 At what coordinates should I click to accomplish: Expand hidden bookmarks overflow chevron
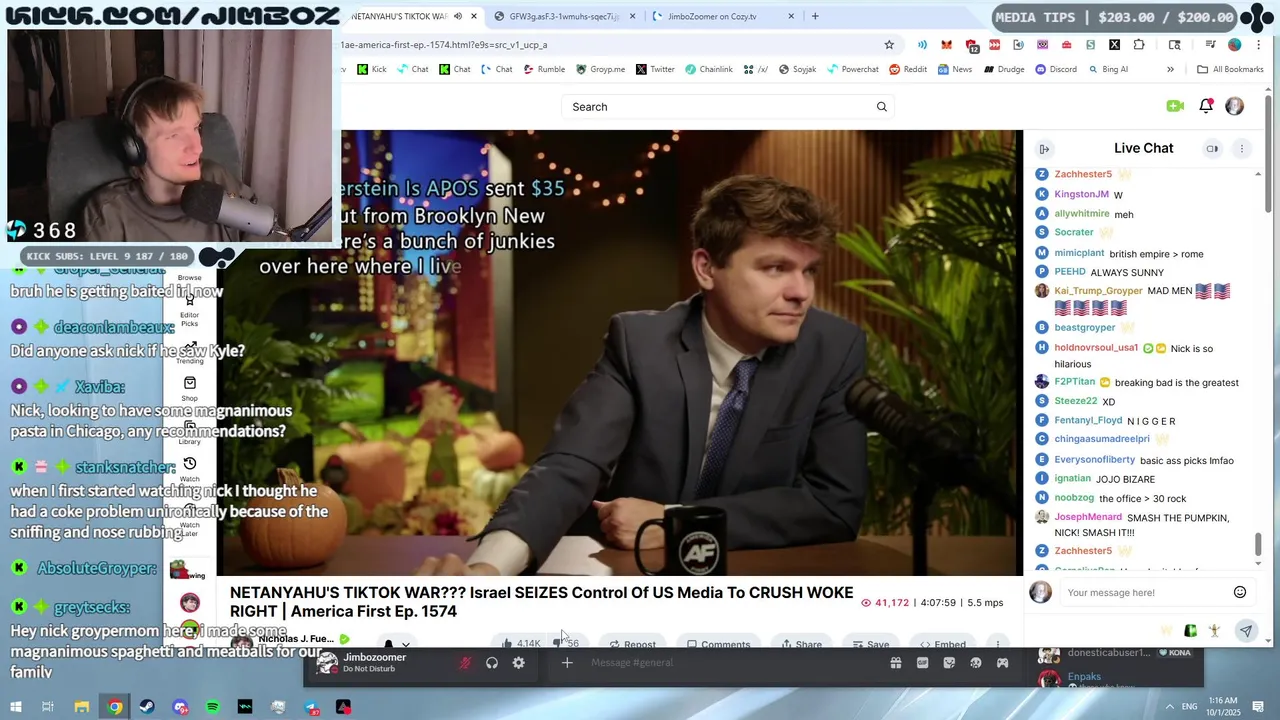(1170, 70)
